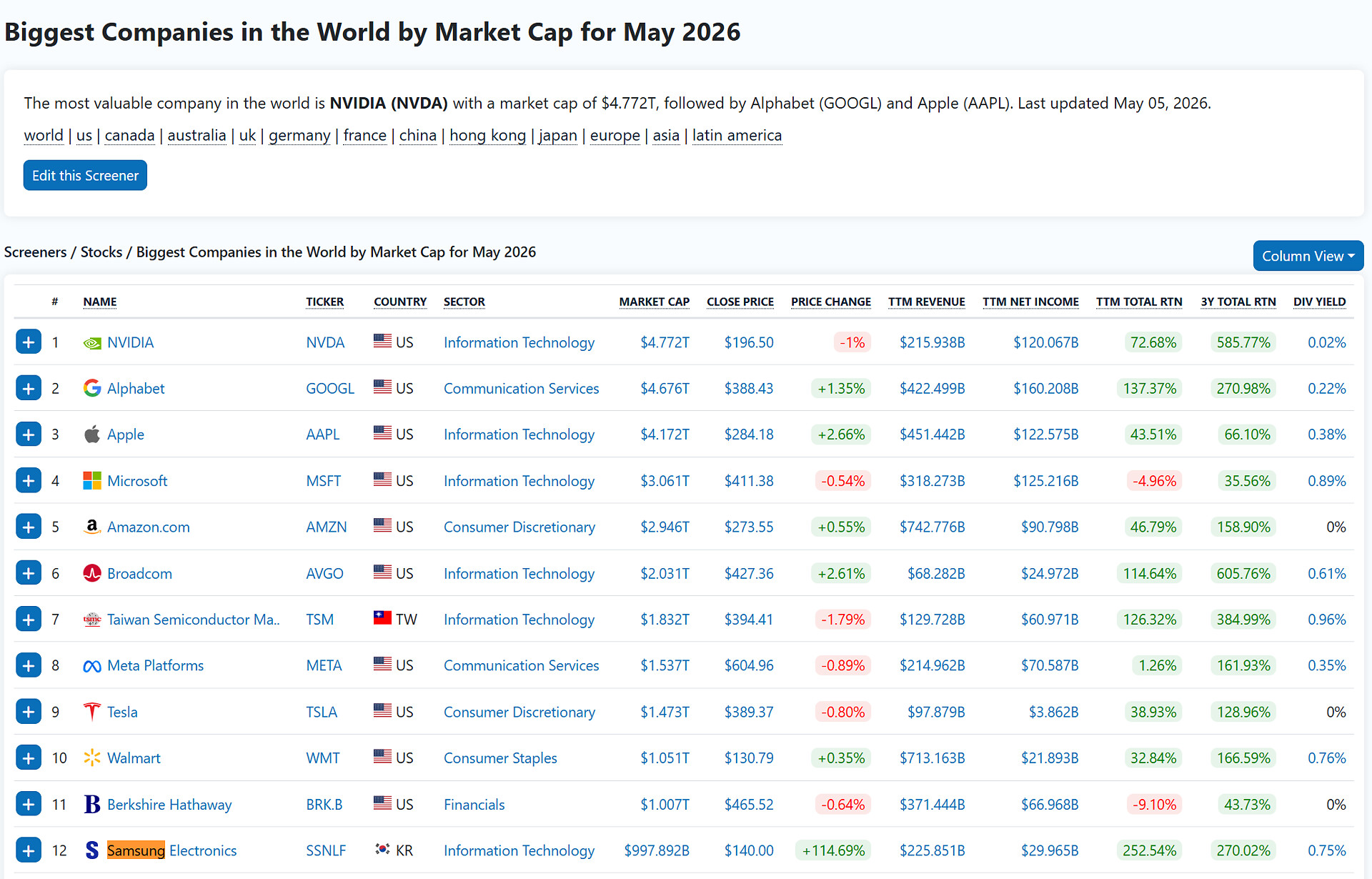This screenshot has height=879, width=1372.
Task: Click the Meta Platforms logo icon
Action: click(x=92, y=666)
